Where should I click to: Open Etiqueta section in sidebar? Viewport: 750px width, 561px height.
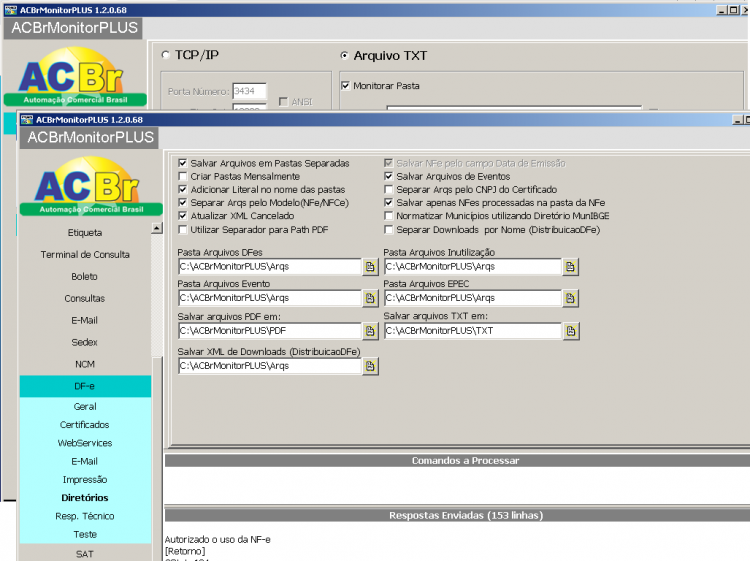[85, 233]
